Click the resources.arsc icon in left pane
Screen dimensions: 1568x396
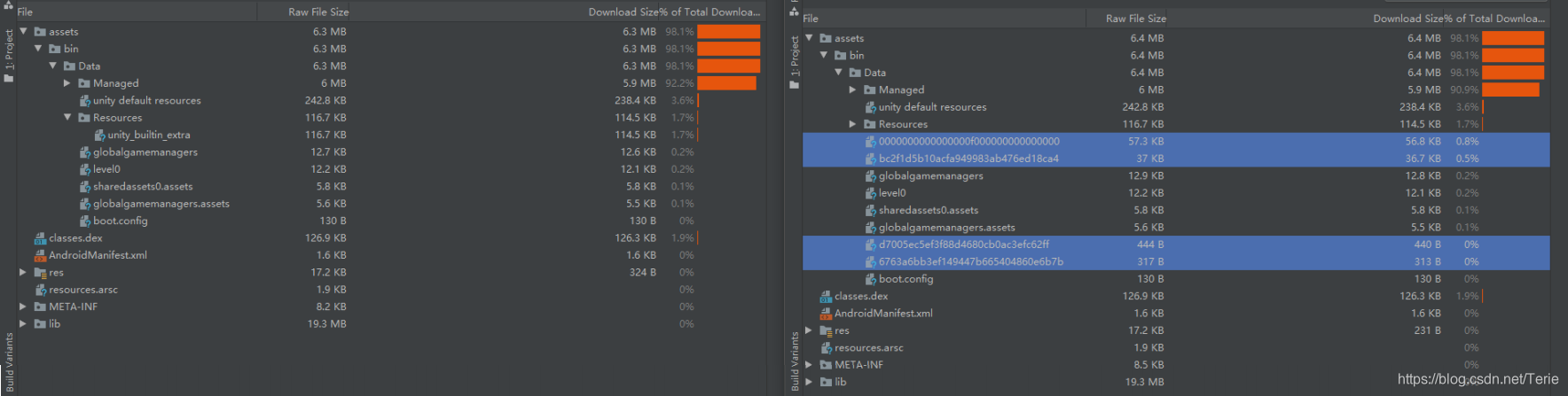pyautogui.click(x=40, y=290)
